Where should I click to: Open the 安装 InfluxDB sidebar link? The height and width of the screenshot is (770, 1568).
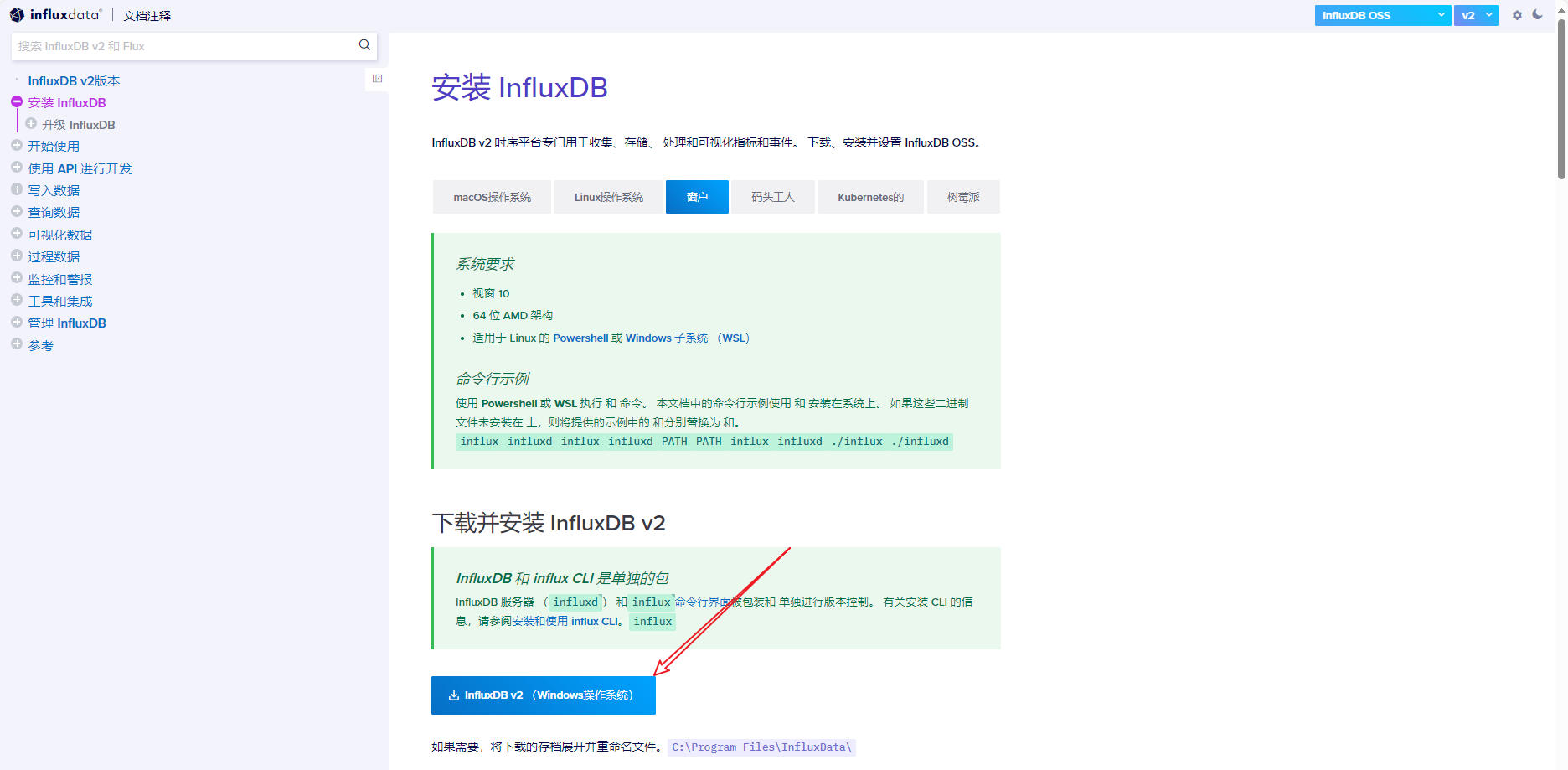coord(67,102)
